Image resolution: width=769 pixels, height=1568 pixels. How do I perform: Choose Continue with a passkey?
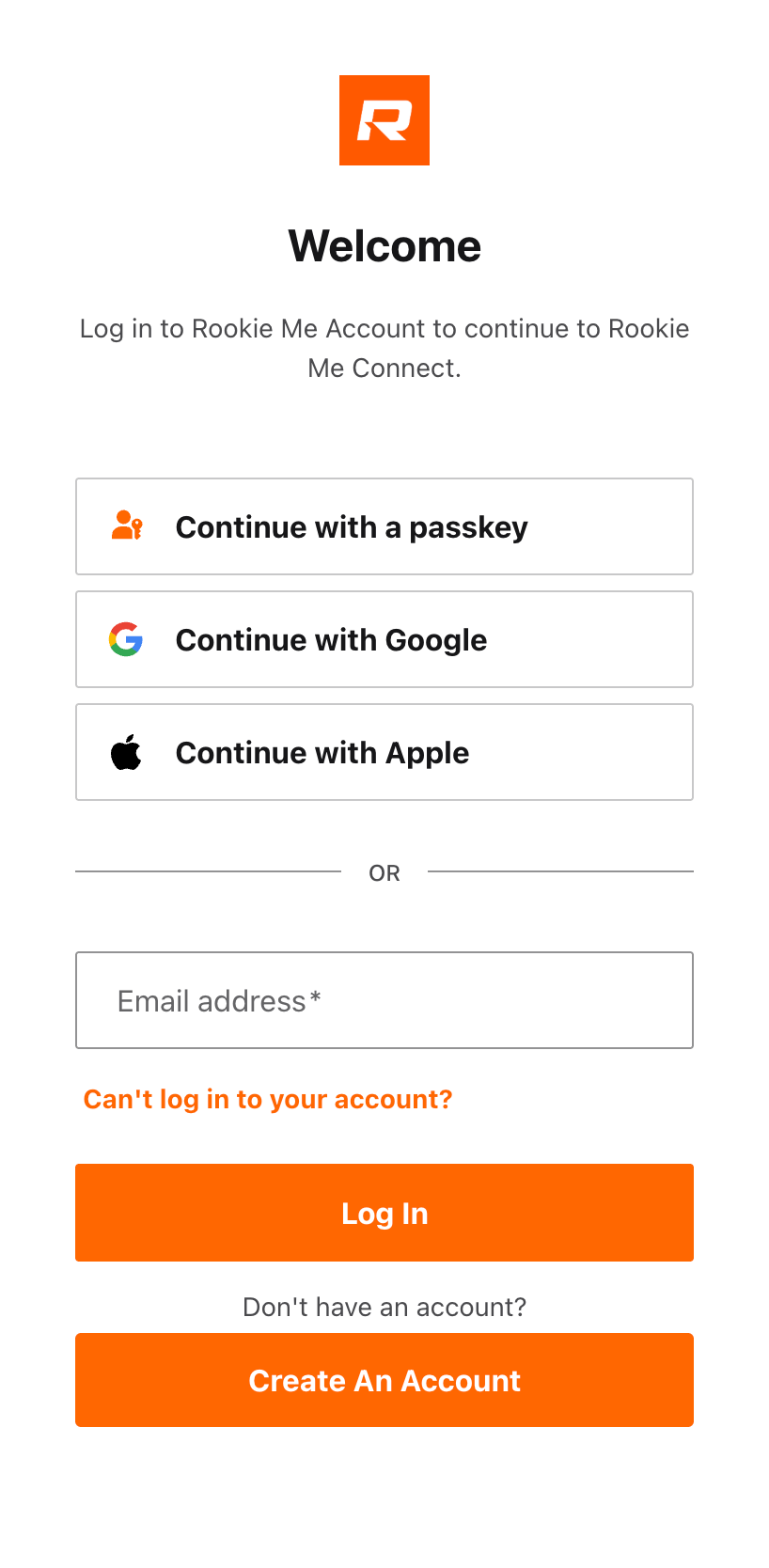(x=384, y=526)
